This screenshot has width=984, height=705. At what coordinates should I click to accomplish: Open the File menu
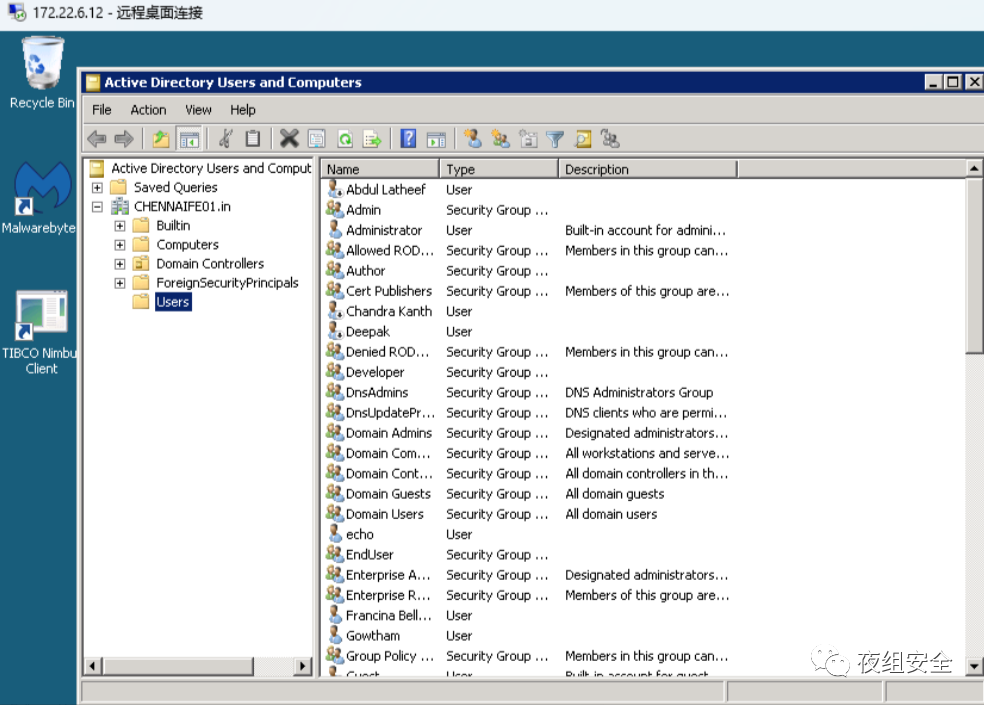pos(102,110)
